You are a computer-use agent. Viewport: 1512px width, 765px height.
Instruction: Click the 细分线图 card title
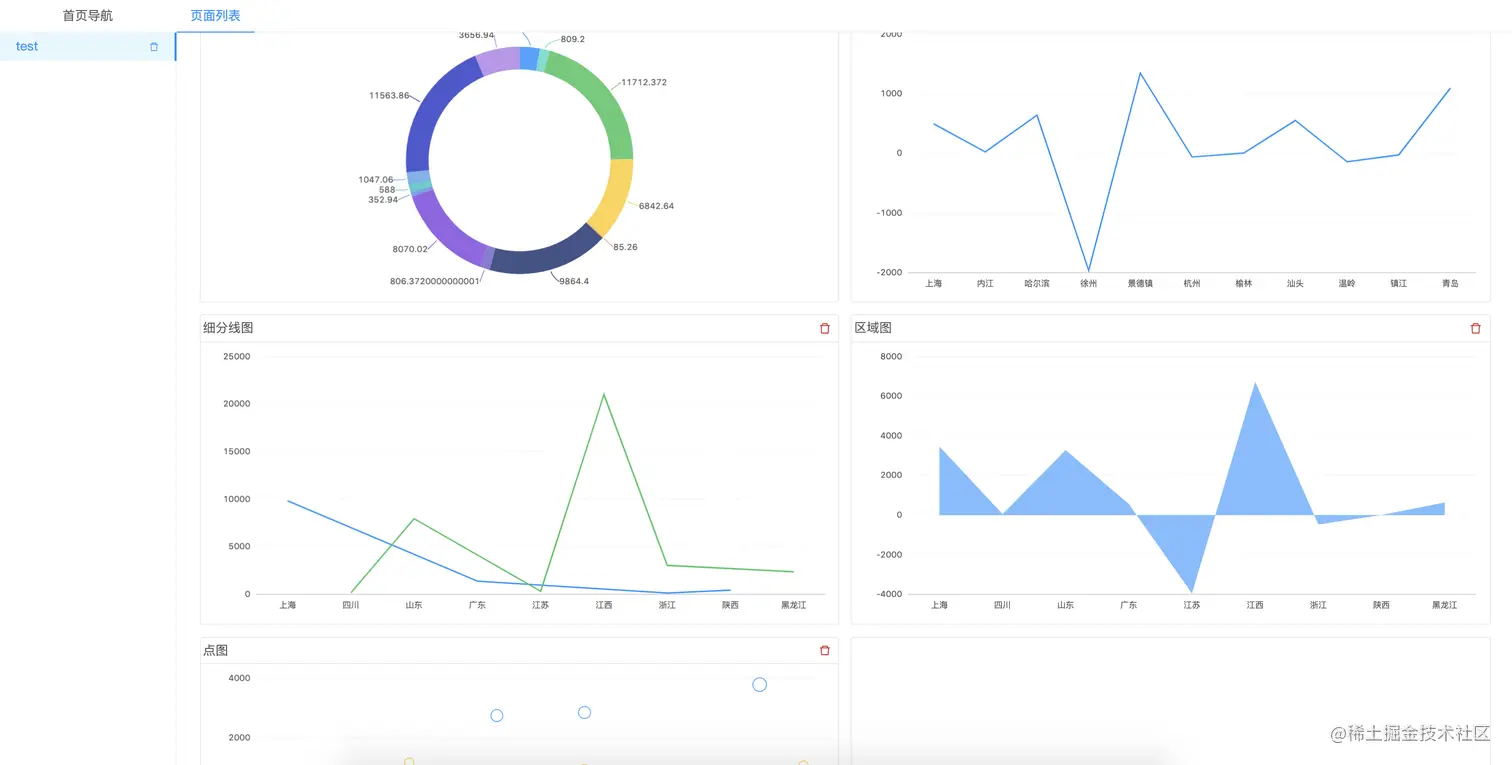[x=228, y=328]
